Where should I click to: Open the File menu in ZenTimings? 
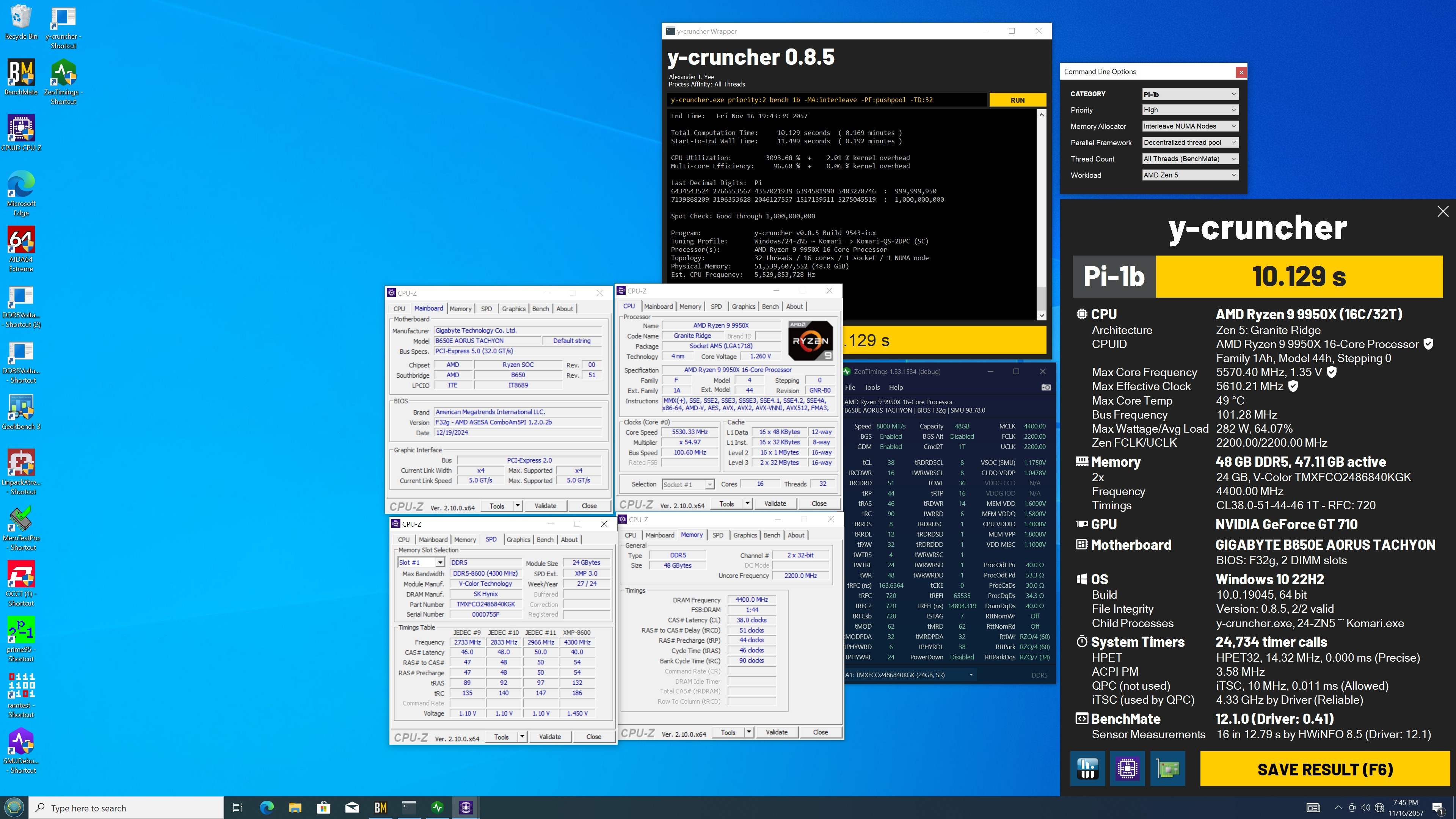click(x=850, y=388)
